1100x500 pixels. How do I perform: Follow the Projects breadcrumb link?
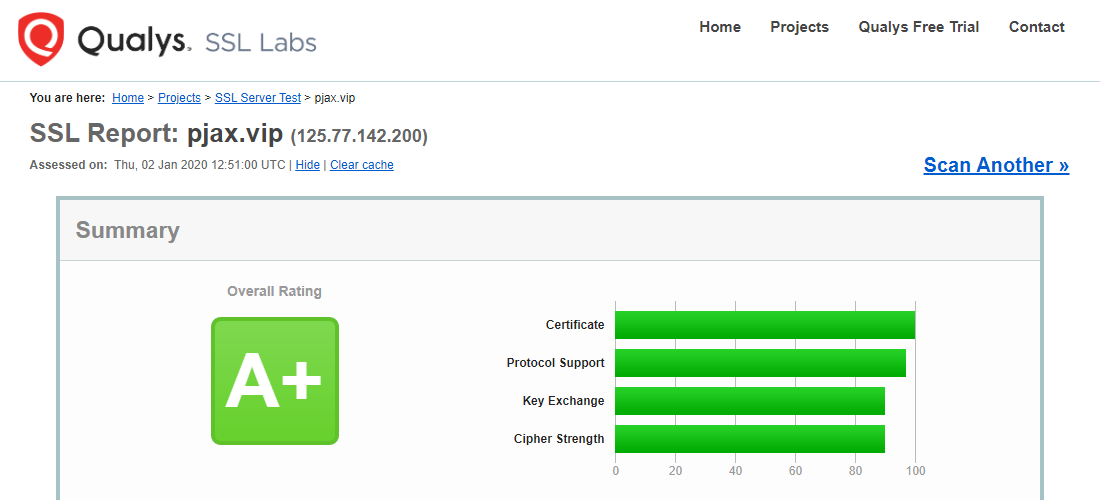(179, 98)
